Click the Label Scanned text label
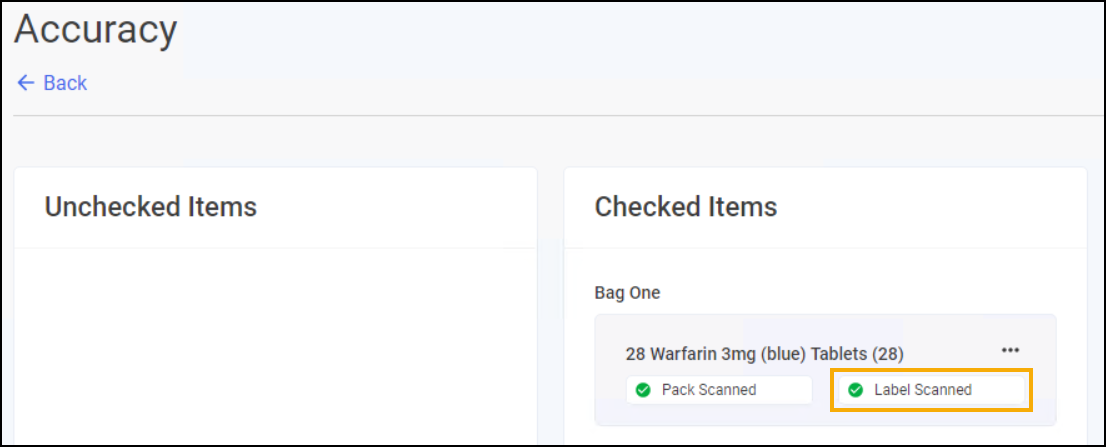Screen dimensions: 1106x447 [923, 390]
